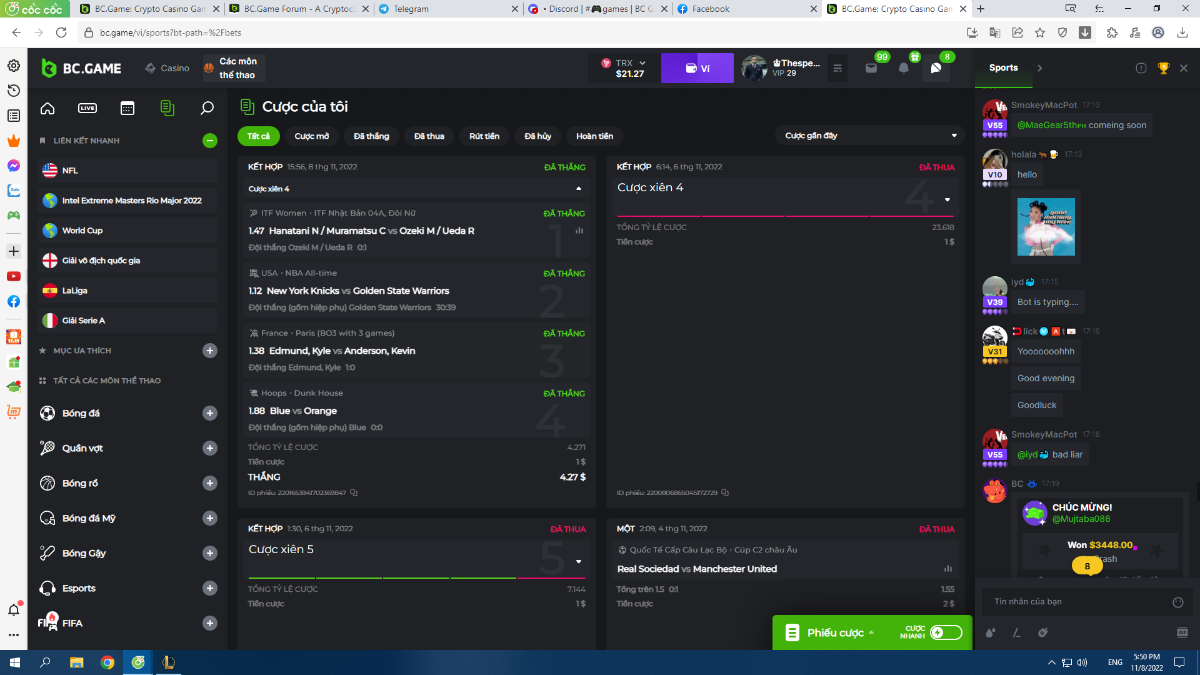Open the Cược gần đây sort dropdown
The image size is (1200, 675).
(x=869, y=136)
